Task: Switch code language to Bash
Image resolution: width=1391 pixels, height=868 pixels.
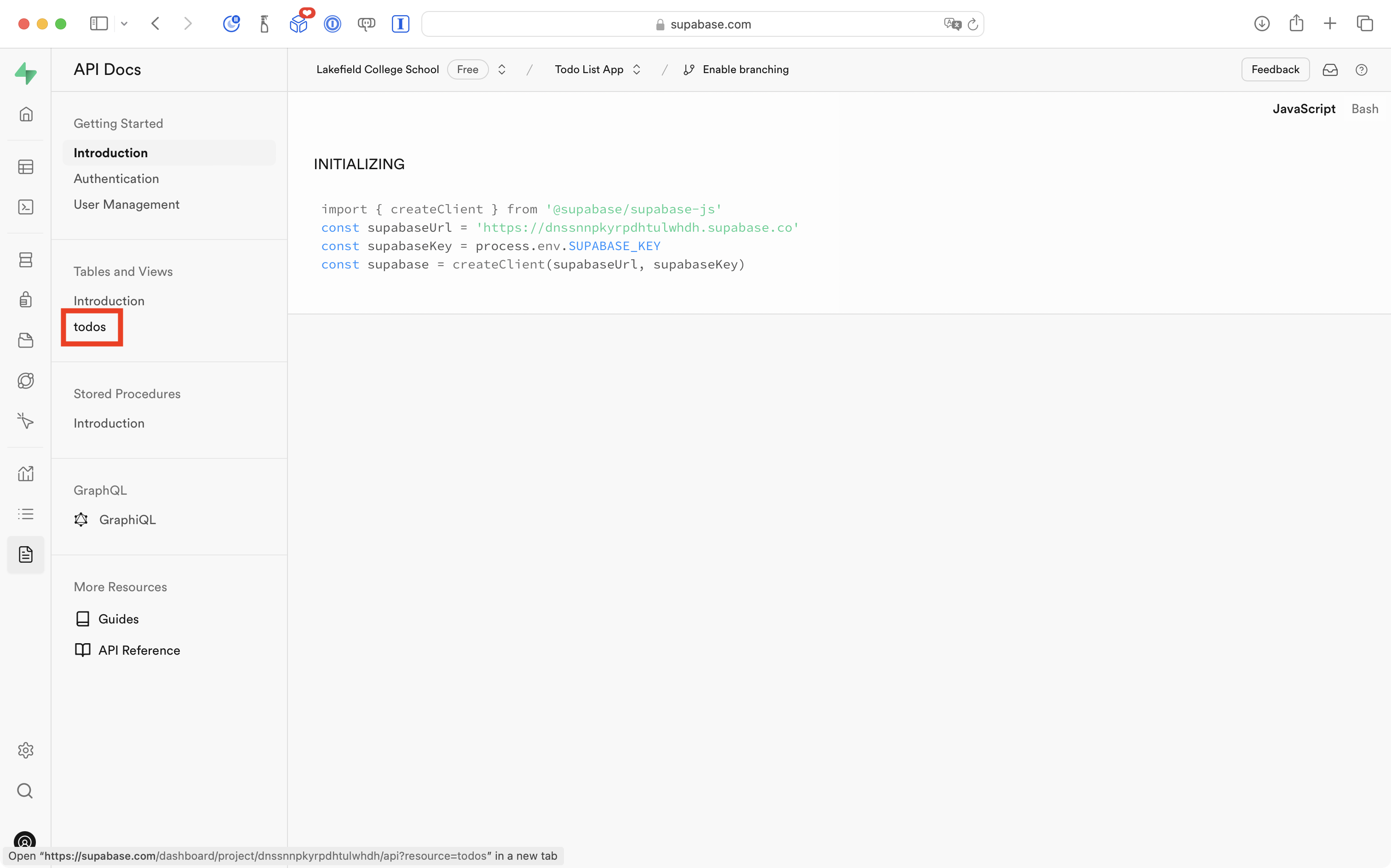Action: pos(1365,108)
